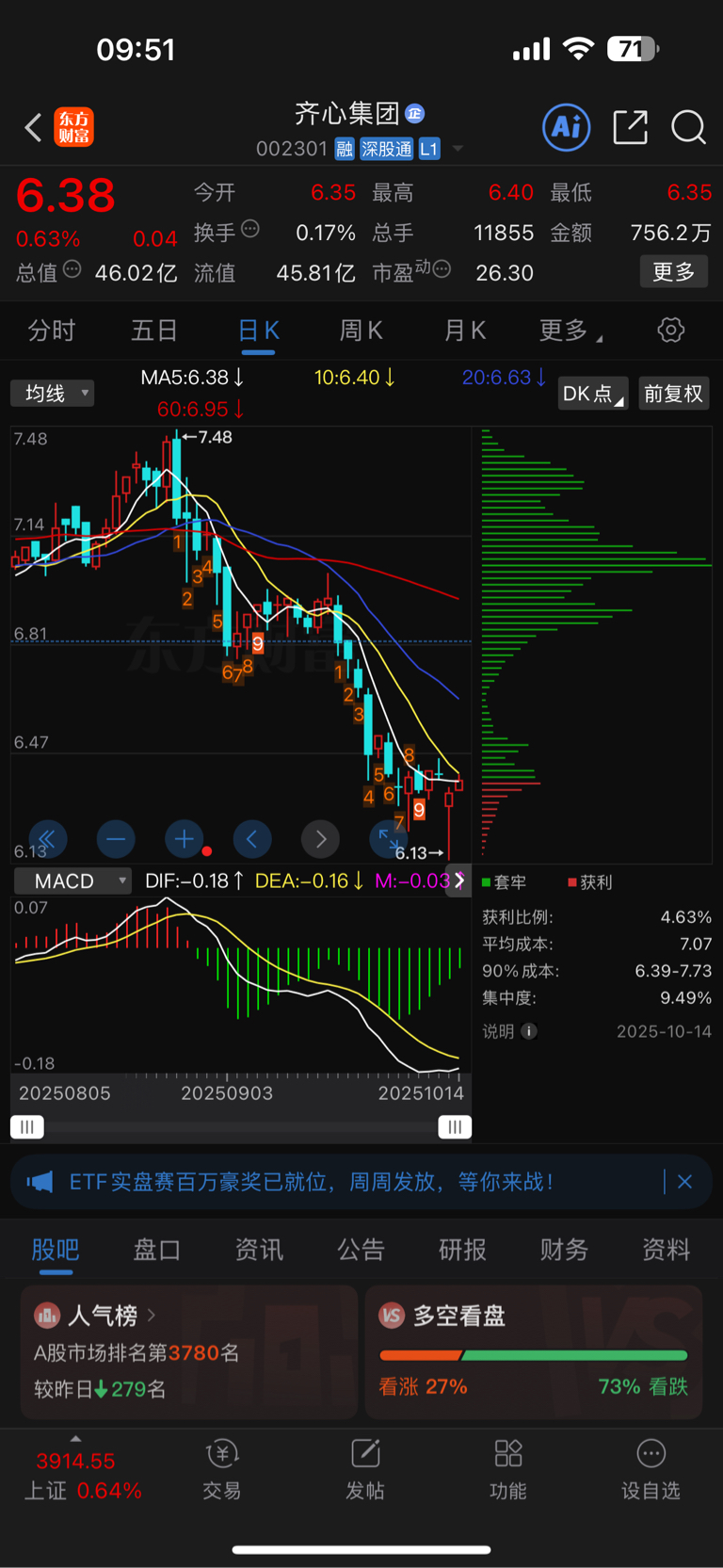Open the 公告 tab
This screenshot has height=1568, width=723.
[361, 1250]
